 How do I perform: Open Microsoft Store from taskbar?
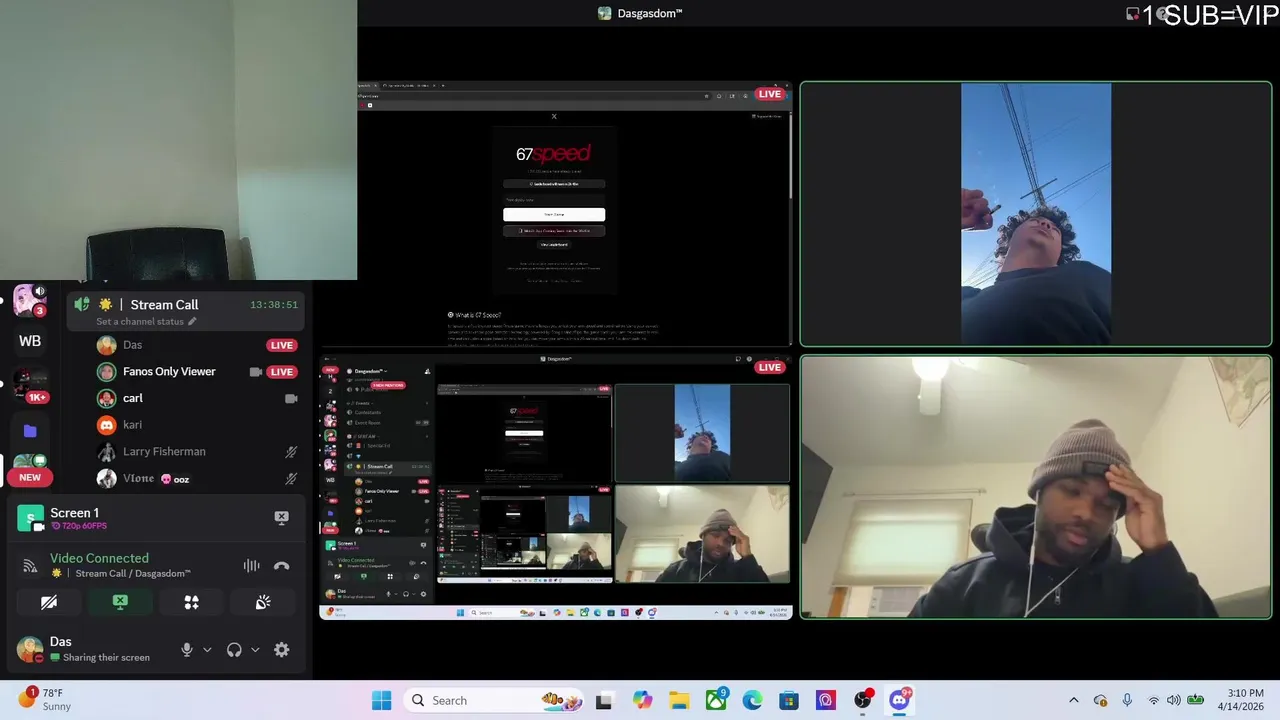(789, 701)
